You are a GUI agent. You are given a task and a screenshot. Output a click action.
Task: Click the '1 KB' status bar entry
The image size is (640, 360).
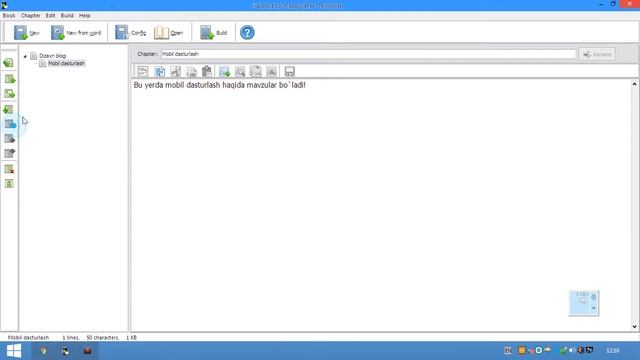[x=131, y=338]
